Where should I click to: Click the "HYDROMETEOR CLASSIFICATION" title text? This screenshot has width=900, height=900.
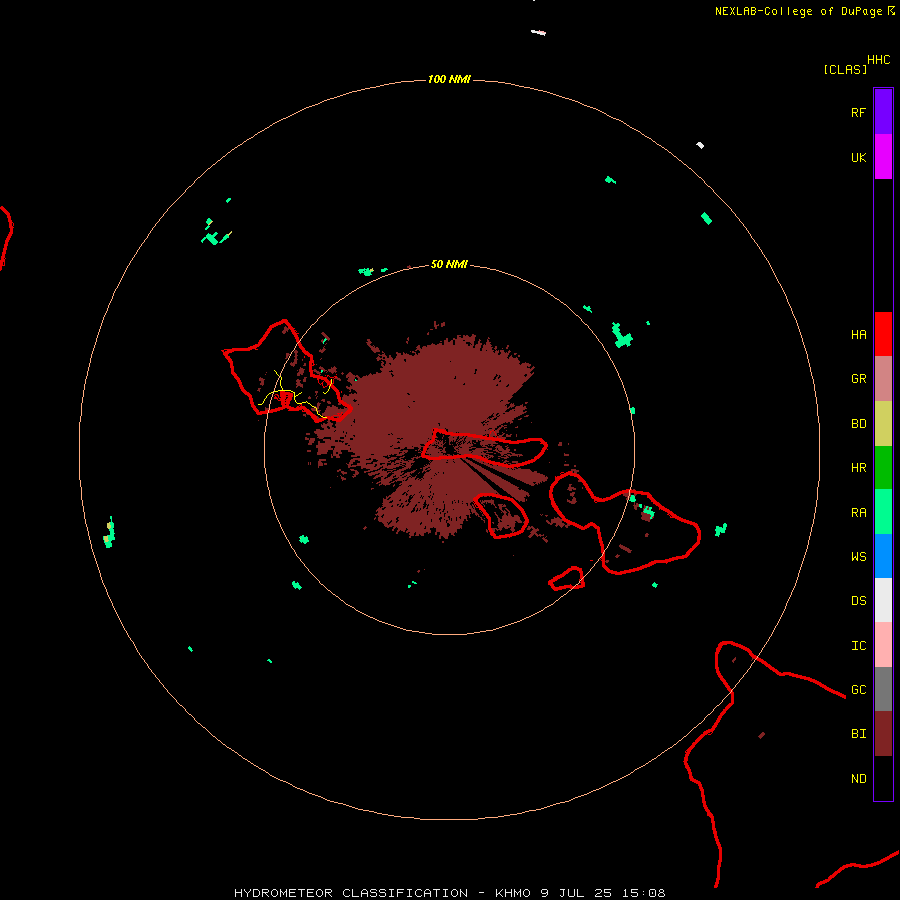pos(351,893)
